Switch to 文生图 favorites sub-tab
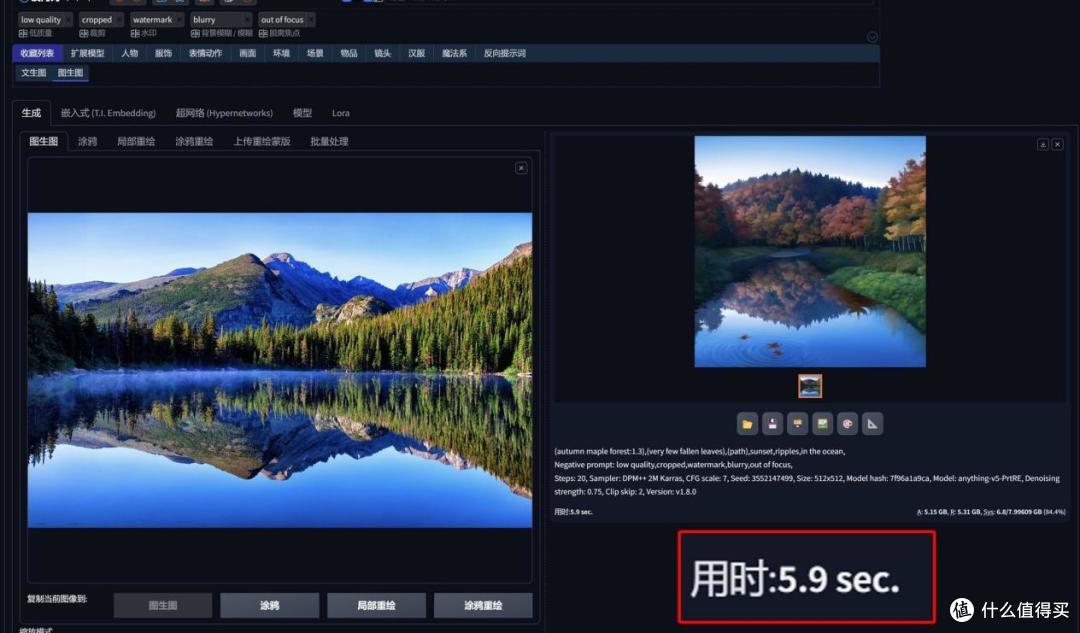 pos(33,72)
